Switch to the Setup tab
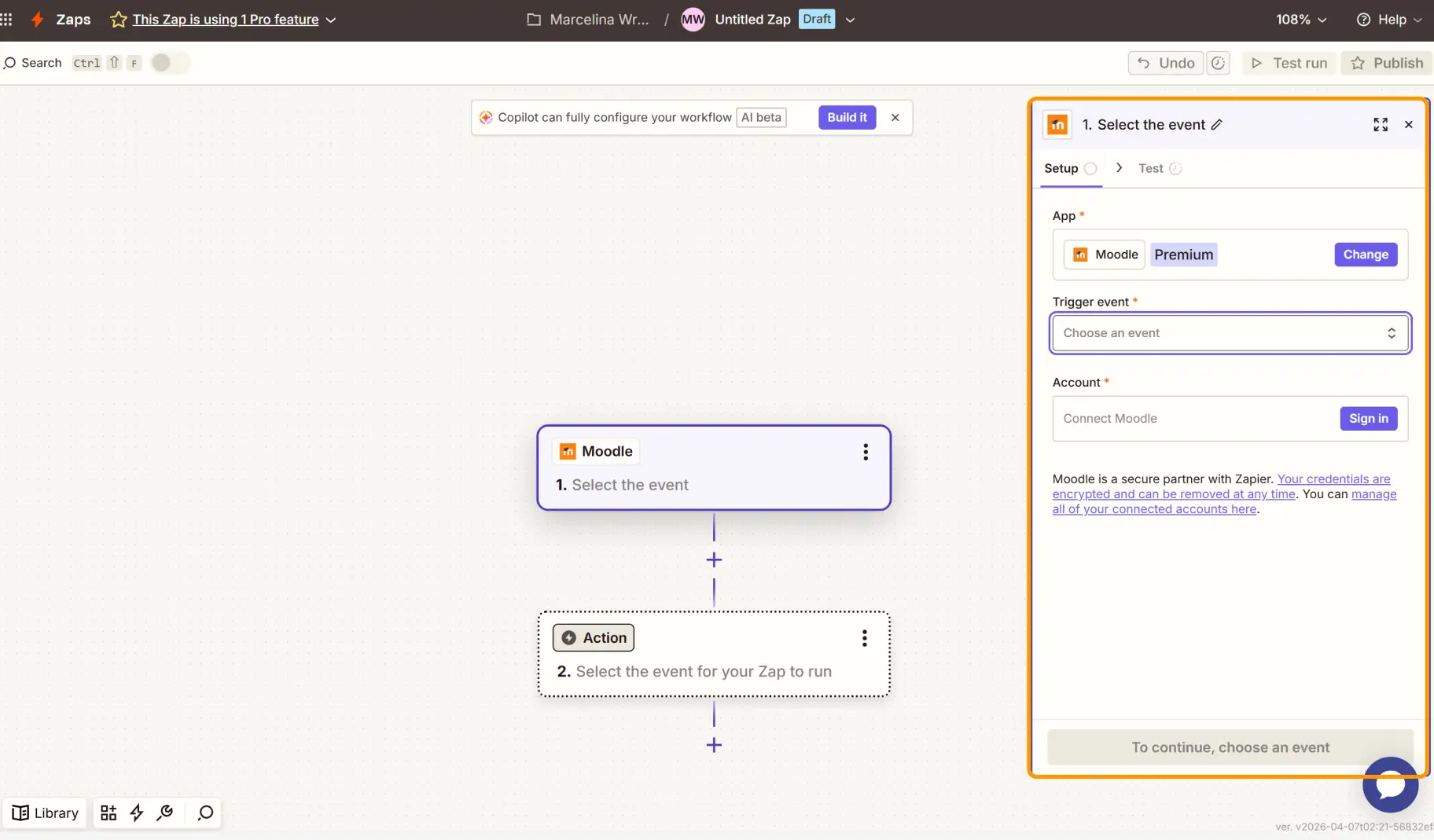1434x840 pixels. click(1070, 168)
